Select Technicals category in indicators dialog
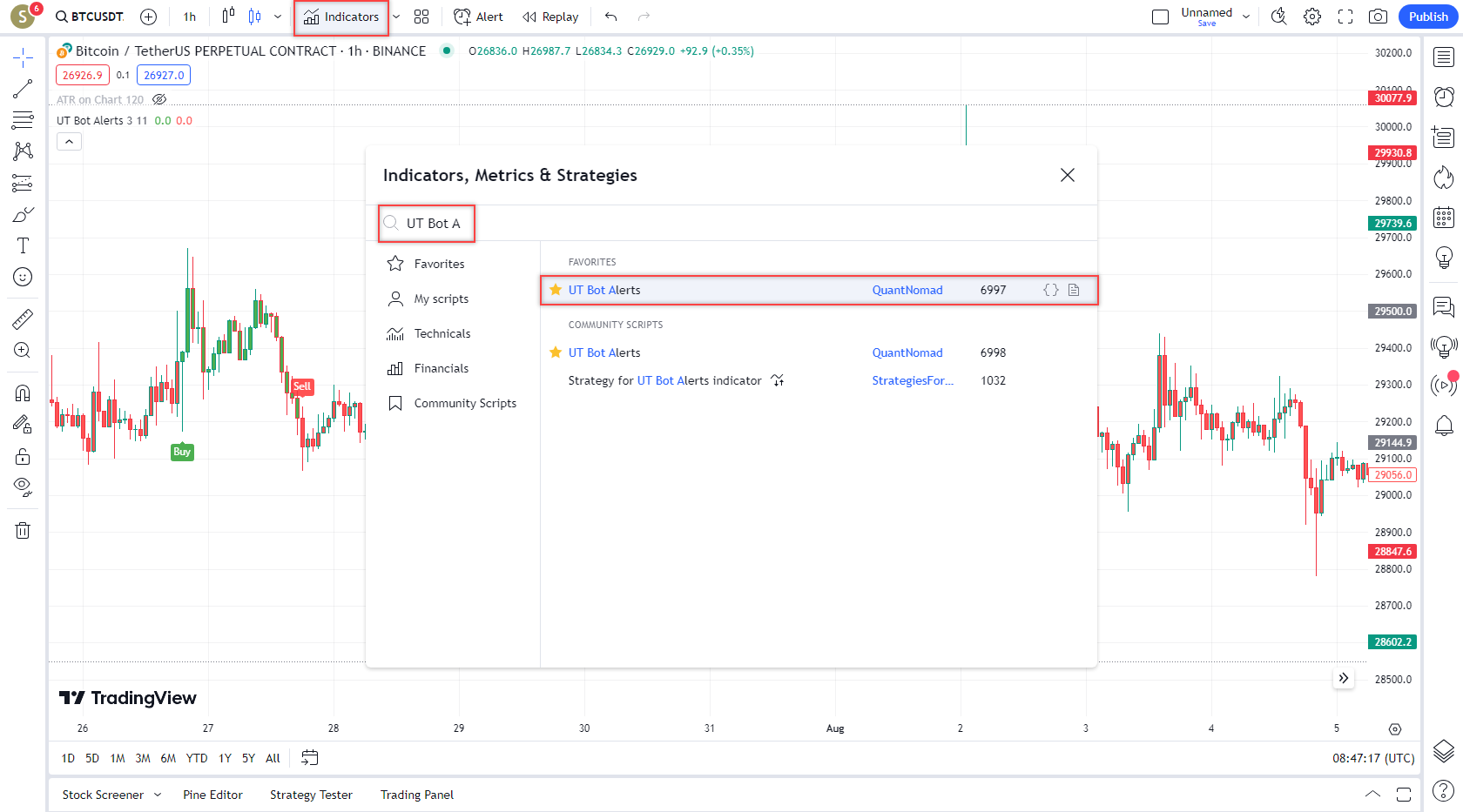The image size is (1463, 812). 442,333
